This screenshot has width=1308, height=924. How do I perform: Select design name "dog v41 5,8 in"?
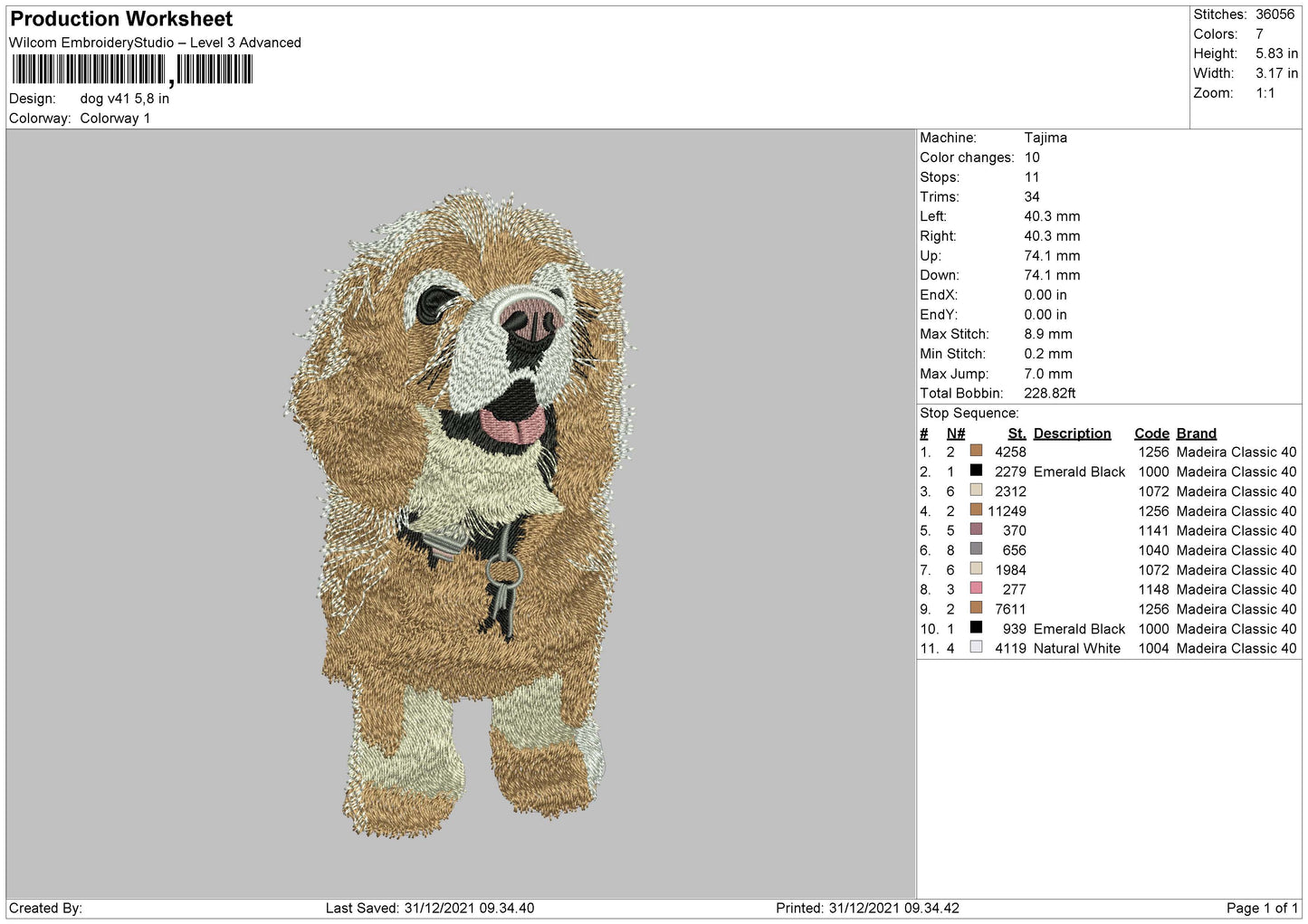[125, 99]
